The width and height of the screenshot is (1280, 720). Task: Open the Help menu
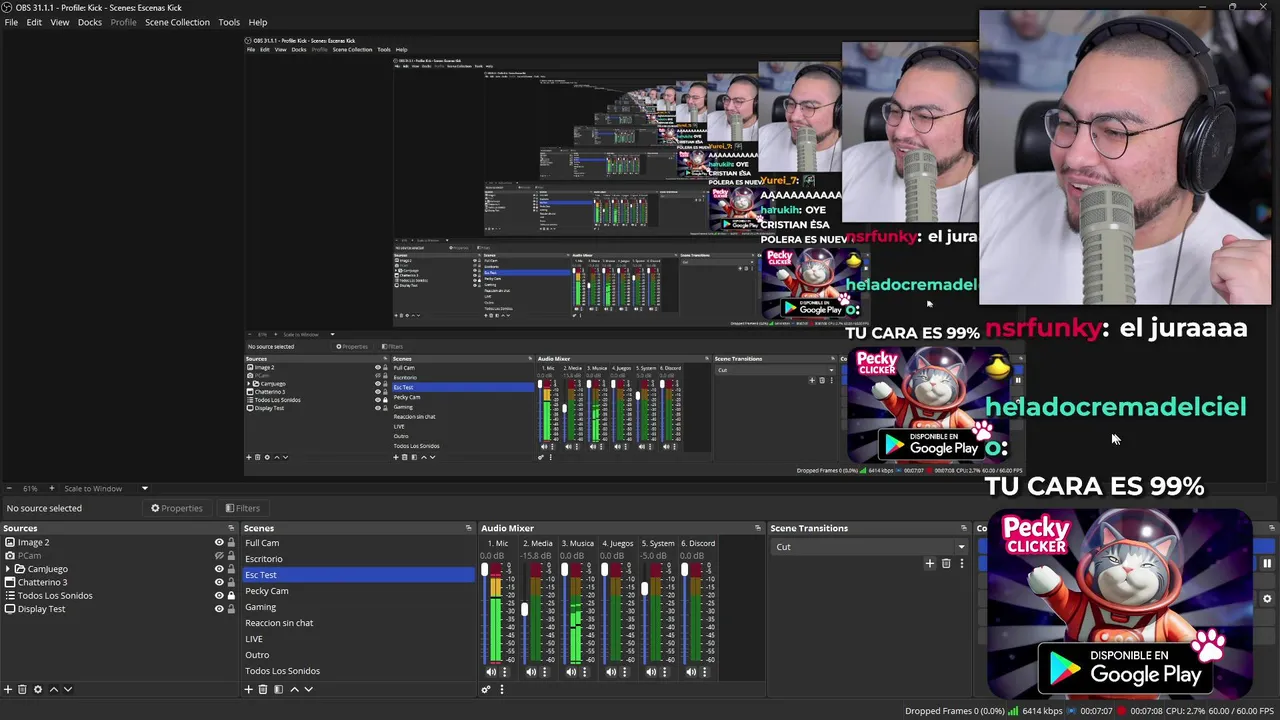tap(258, 22)
